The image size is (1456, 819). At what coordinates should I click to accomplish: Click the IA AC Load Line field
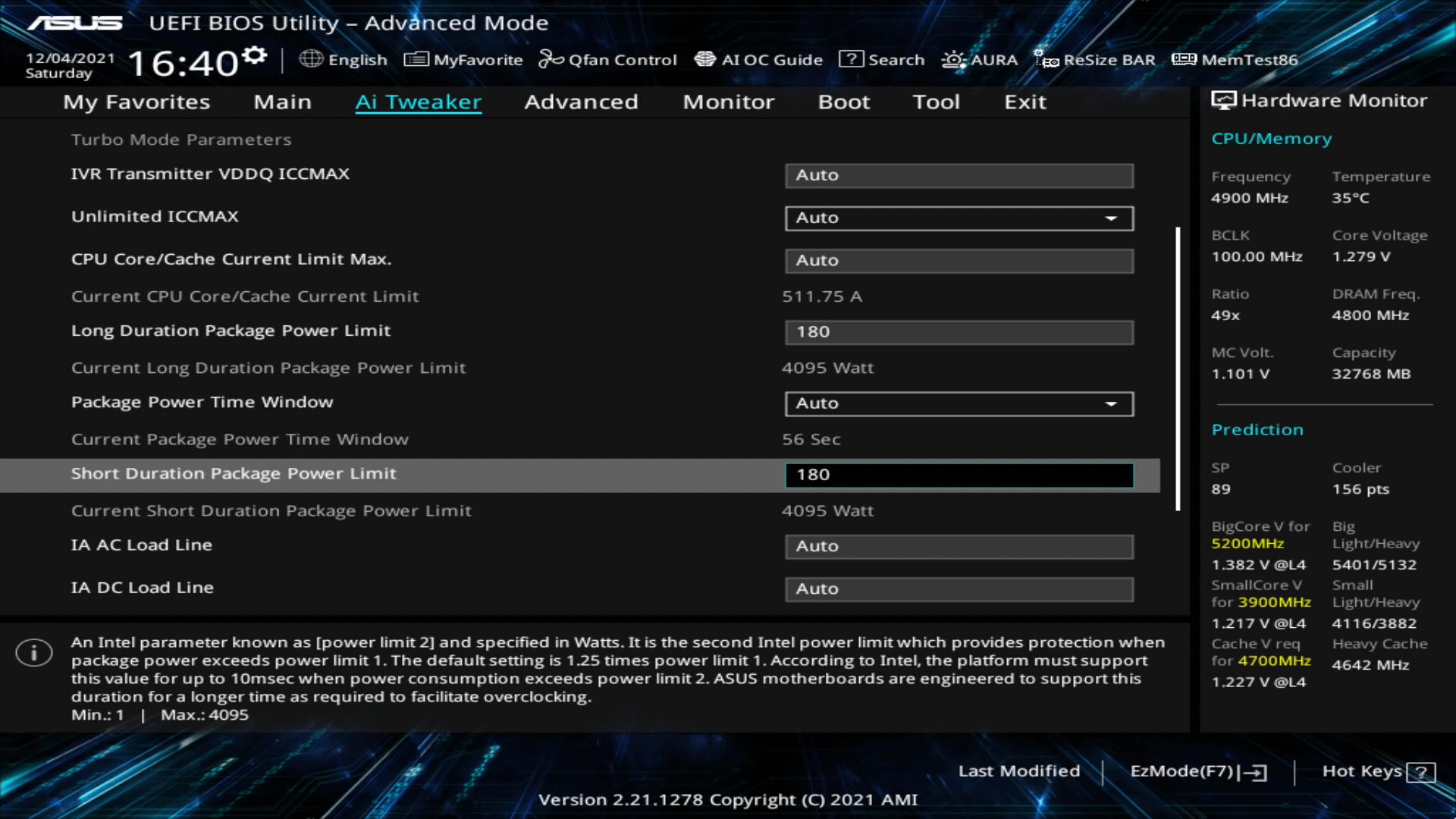pyautogui.click(x=959, y=547)
